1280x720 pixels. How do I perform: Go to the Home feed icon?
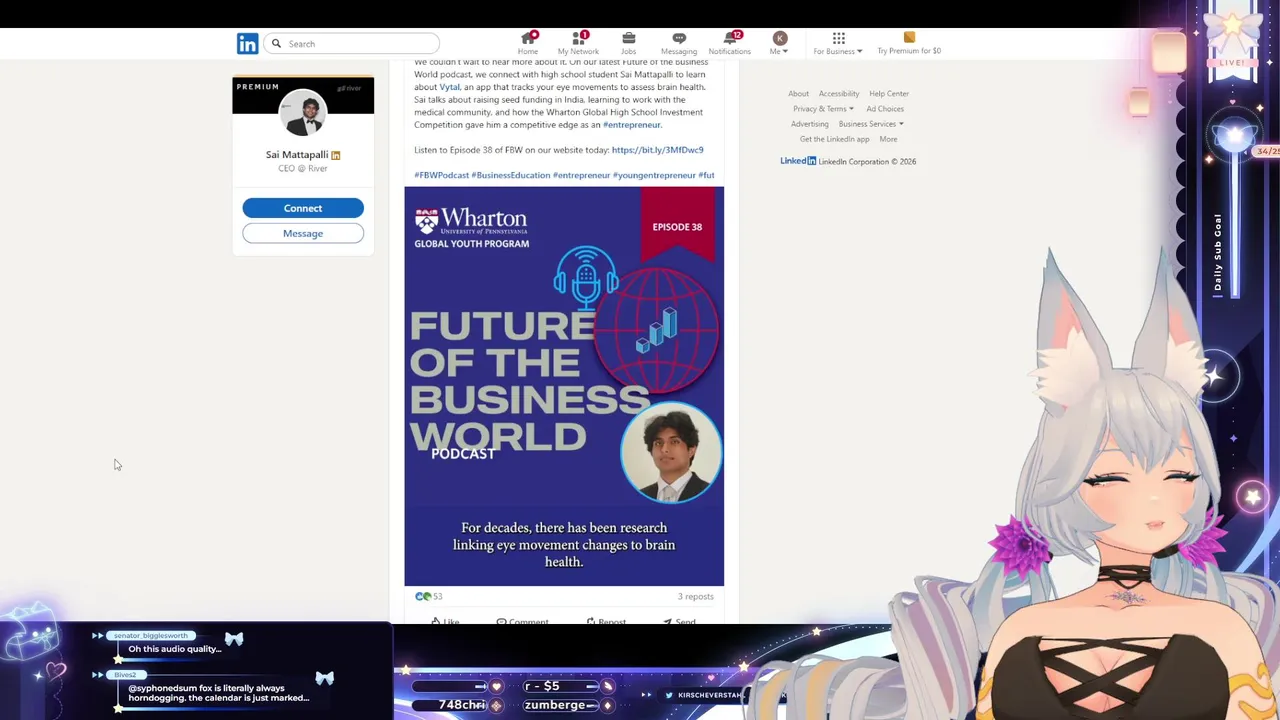(x=528, y=38)
